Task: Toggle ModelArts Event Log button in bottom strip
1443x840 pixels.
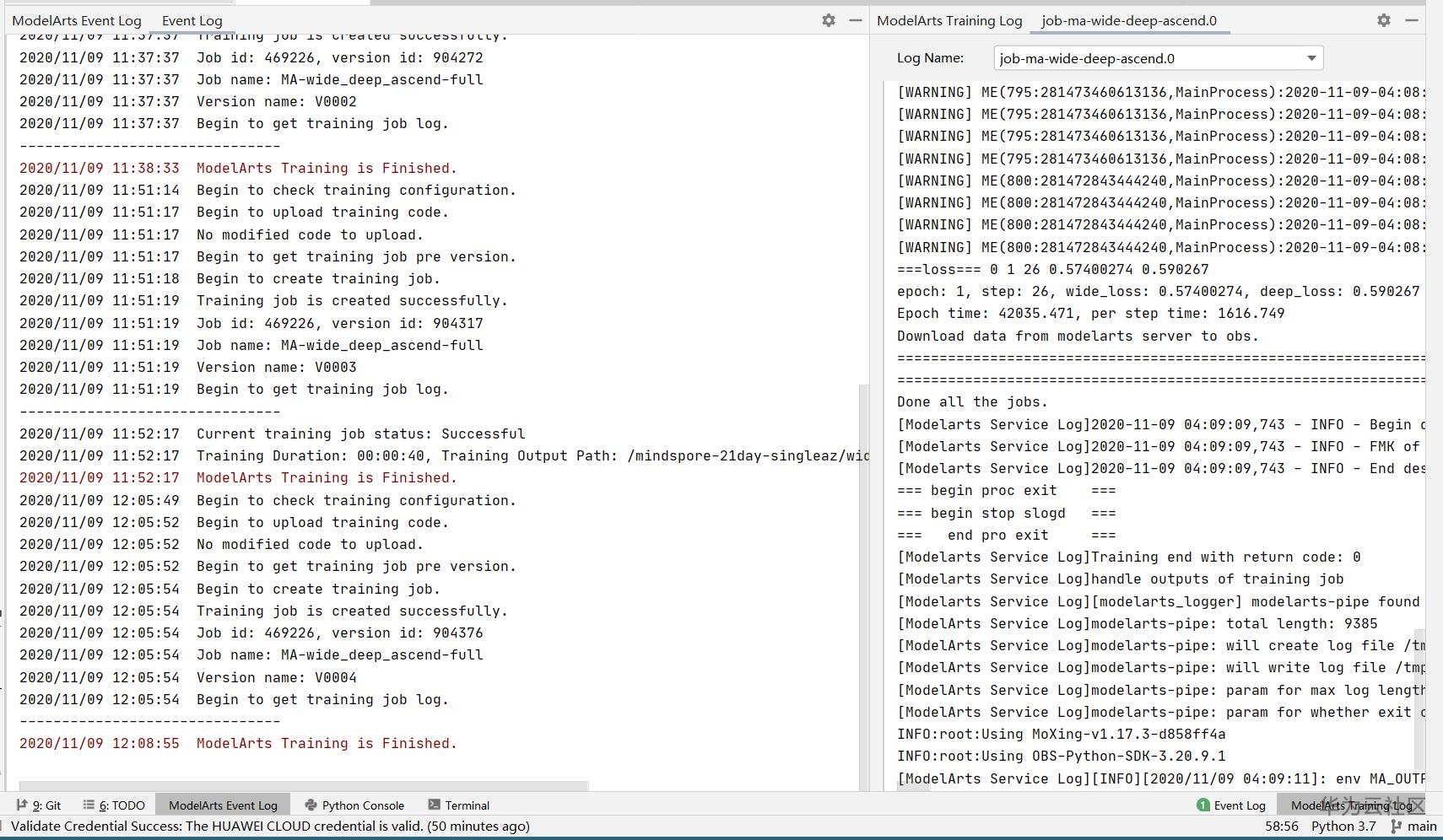Action: [223, 805]
